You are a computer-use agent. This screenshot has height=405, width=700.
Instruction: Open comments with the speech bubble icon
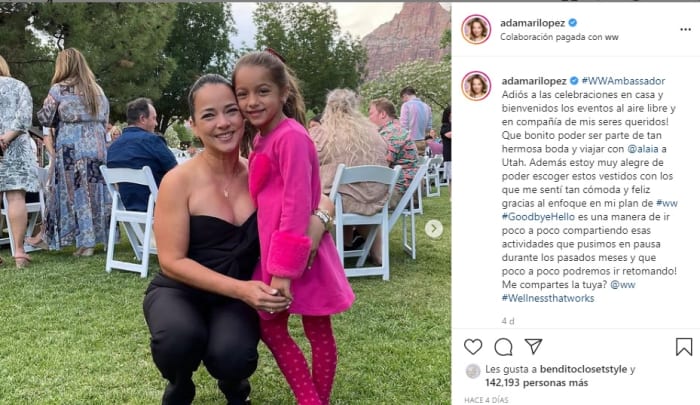[503, 347]
